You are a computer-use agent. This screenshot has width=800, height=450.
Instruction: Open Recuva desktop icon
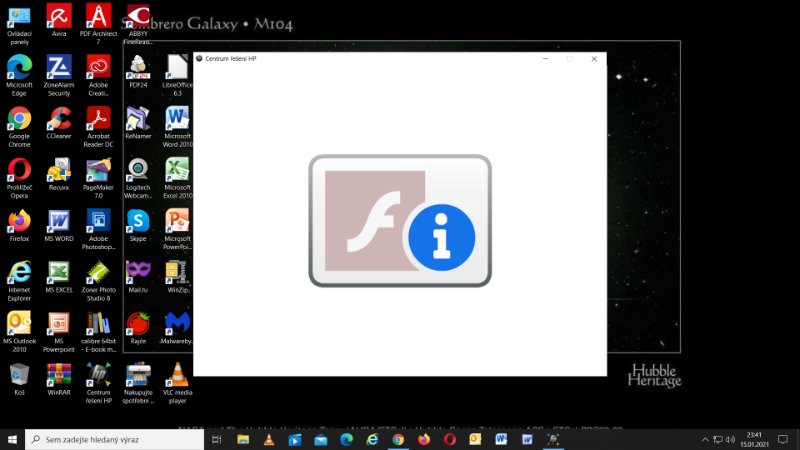pos(59,174)
